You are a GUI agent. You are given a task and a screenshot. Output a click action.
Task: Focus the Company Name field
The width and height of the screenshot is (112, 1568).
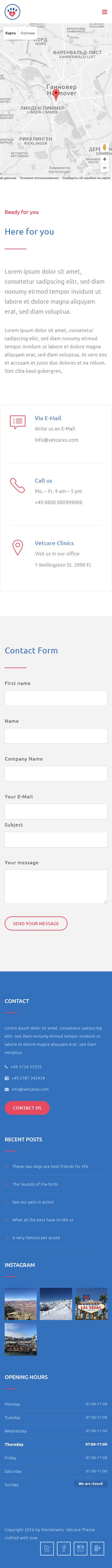click(56, 774)
